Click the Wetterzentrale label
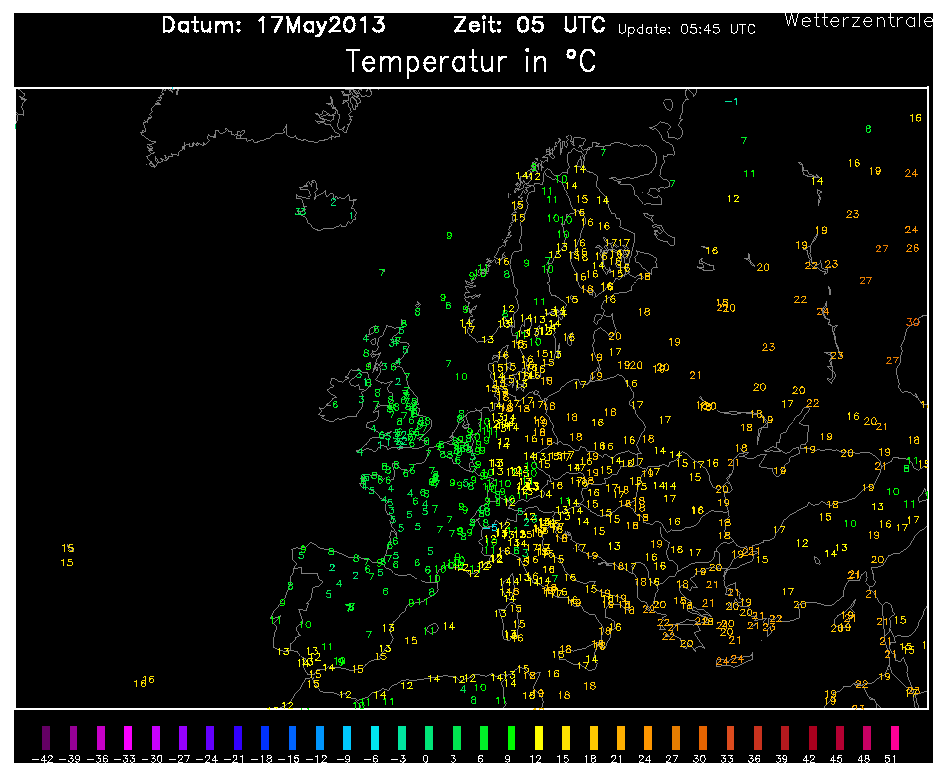946x776 pixels. coord(859,20)
